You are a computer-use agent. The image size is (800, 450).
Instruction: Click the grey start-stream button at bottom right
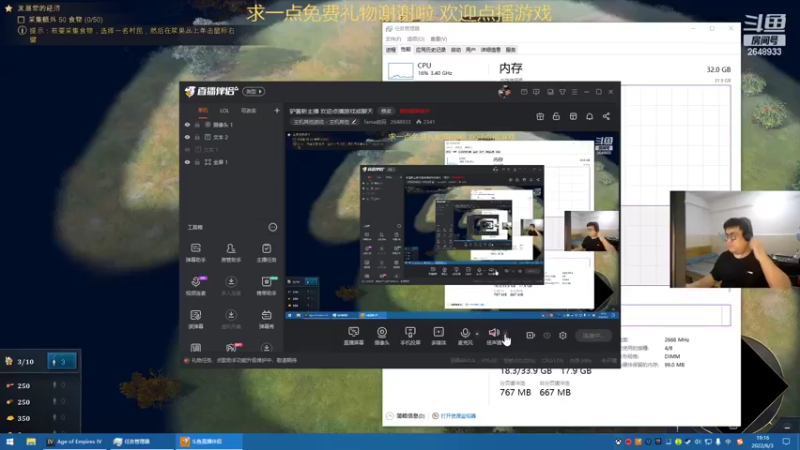click(593, 335)
